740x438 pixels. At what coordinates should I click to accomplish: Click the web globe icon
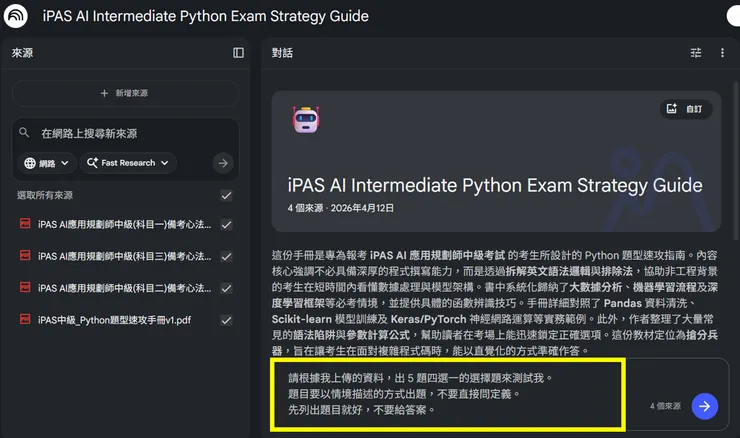pos(30,163)
